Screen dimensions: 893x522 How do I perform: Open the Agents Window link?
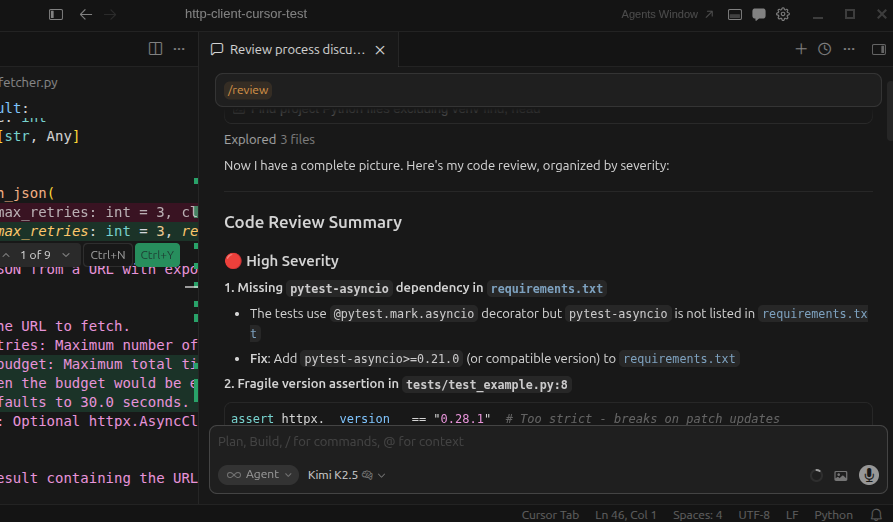click(667, 14)
